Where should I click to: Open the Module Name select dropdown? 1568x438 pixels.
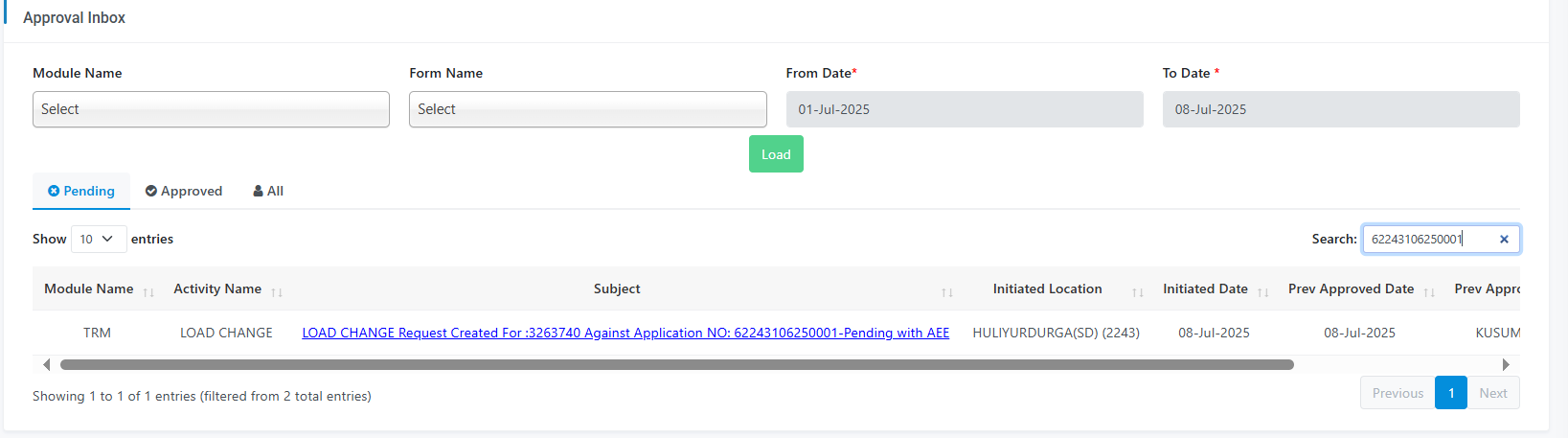pos(211,109)
